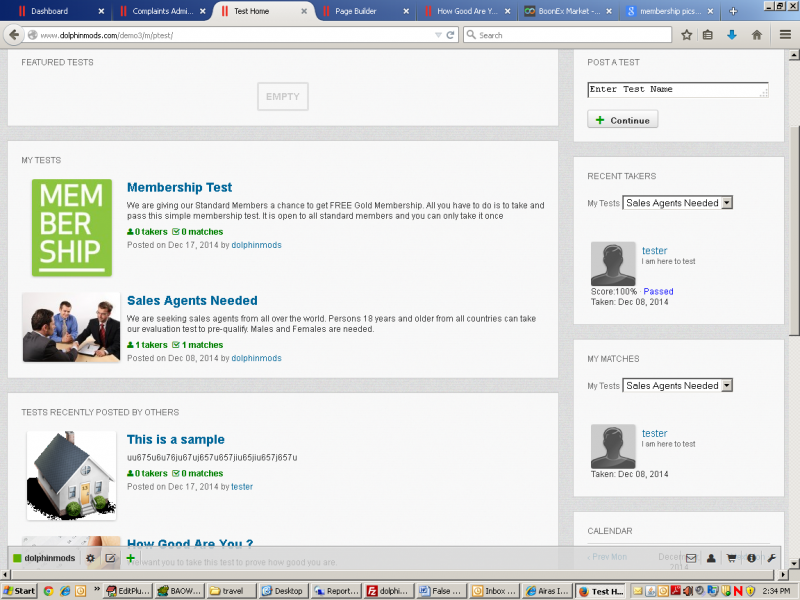Switch to the How Good Are You tab
800x600 pixels.
(x=467, y=11)
